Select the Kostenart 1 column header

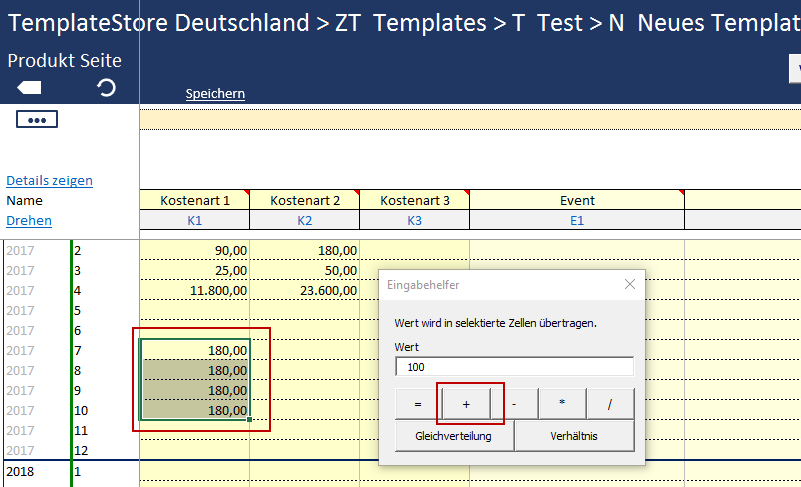[x=194, y=200]
